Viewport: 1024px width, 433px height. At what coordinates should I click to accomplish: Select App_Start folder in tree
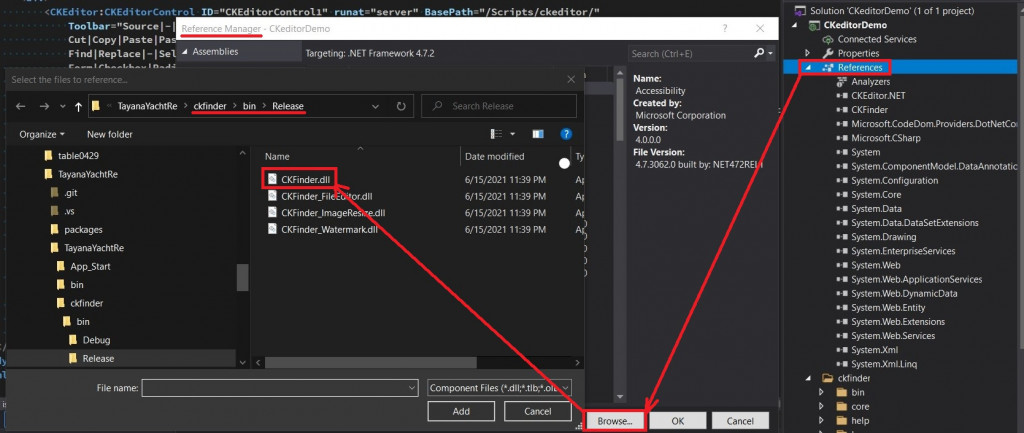(x=90, y=266)
